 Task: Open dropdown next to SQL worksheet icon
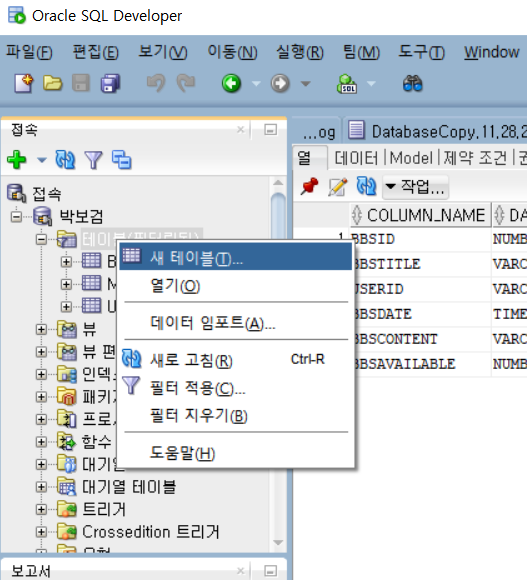point(371,84)
